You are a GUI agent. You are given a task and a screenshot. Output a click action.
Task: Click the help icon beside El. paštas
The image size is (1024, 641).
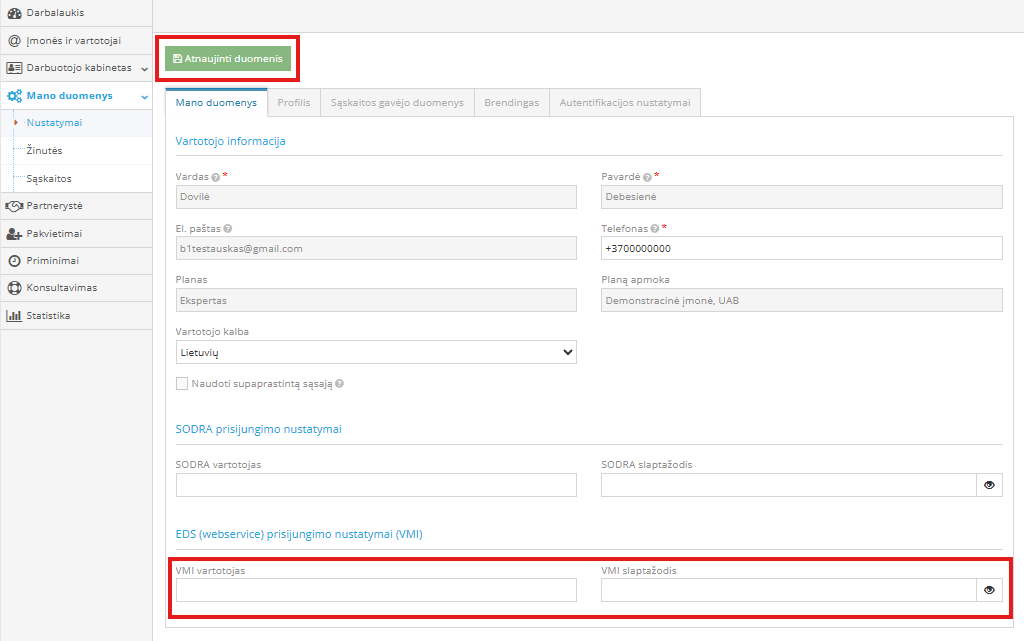(x=229, y=229)
